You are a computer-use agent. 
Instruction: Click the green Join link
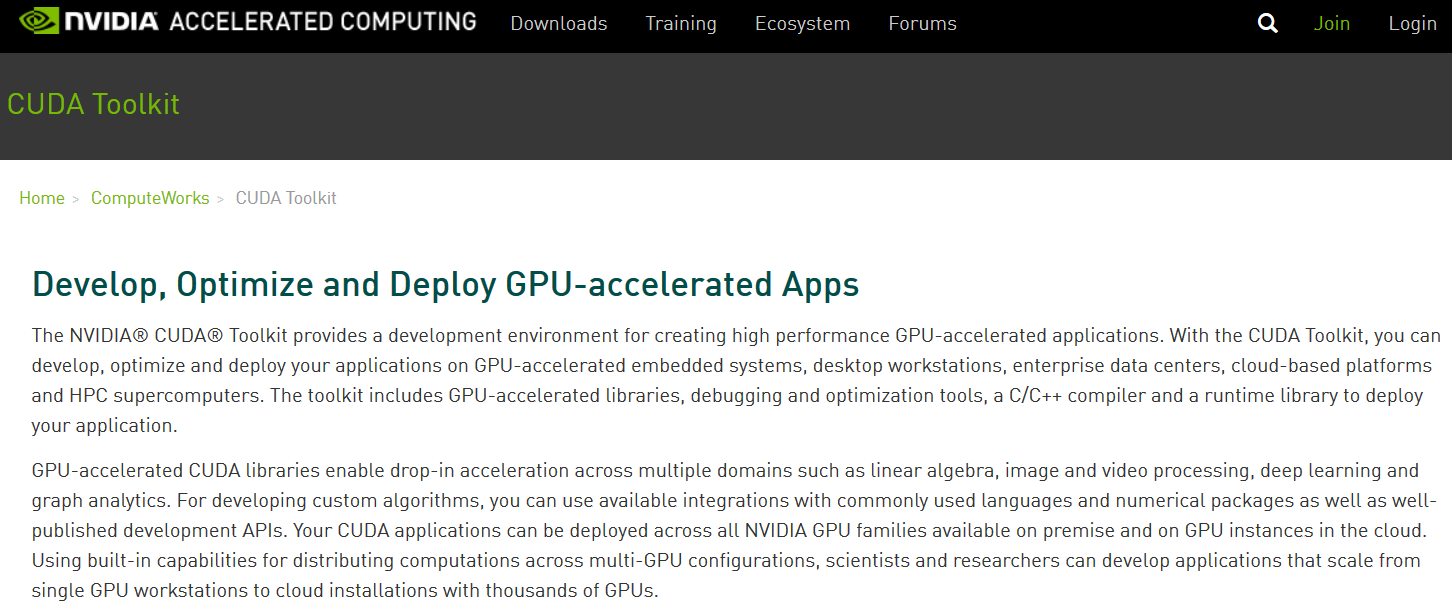coord(1331,24)
